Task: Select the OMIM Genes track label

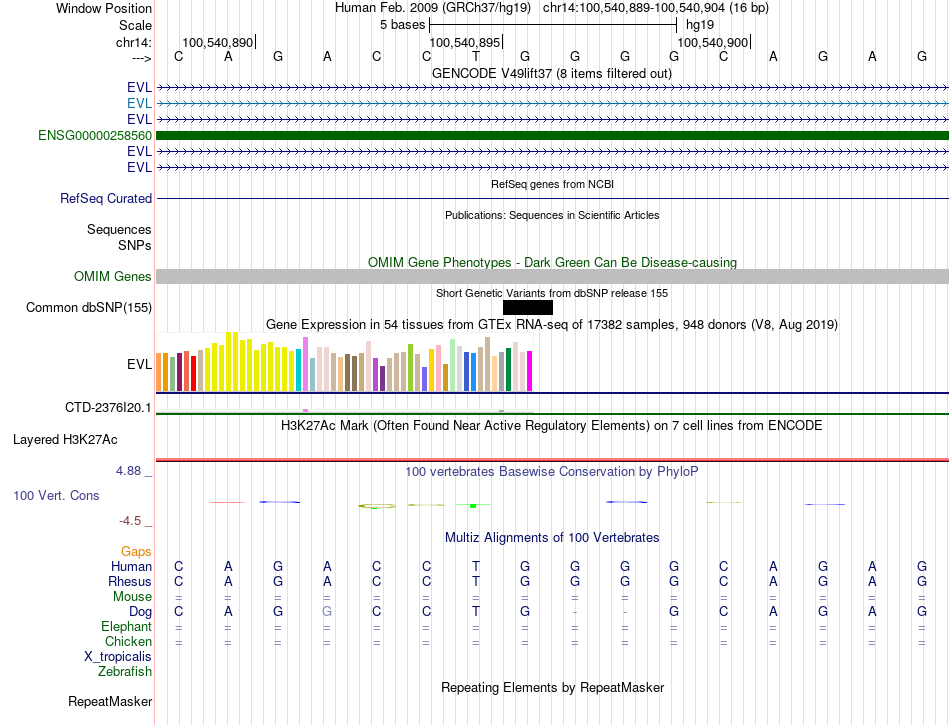Action: coord(113,277)
